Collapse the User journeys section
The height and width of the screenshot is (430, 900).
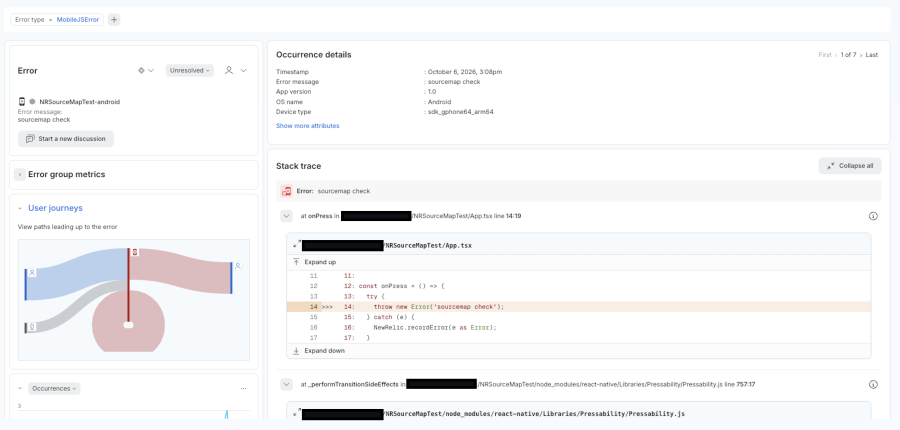20,208
